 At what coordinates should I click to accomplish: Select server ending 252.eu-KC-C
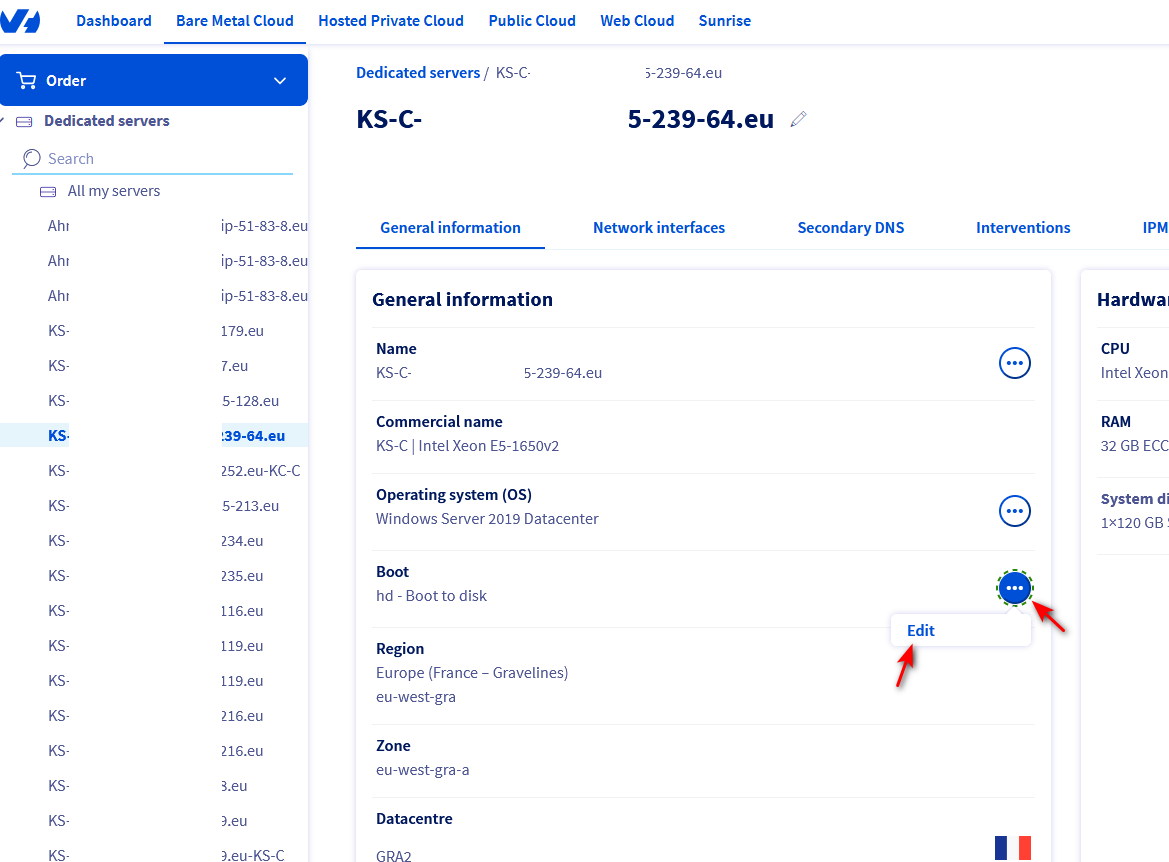pyautogui.click(x=174, y=471)
